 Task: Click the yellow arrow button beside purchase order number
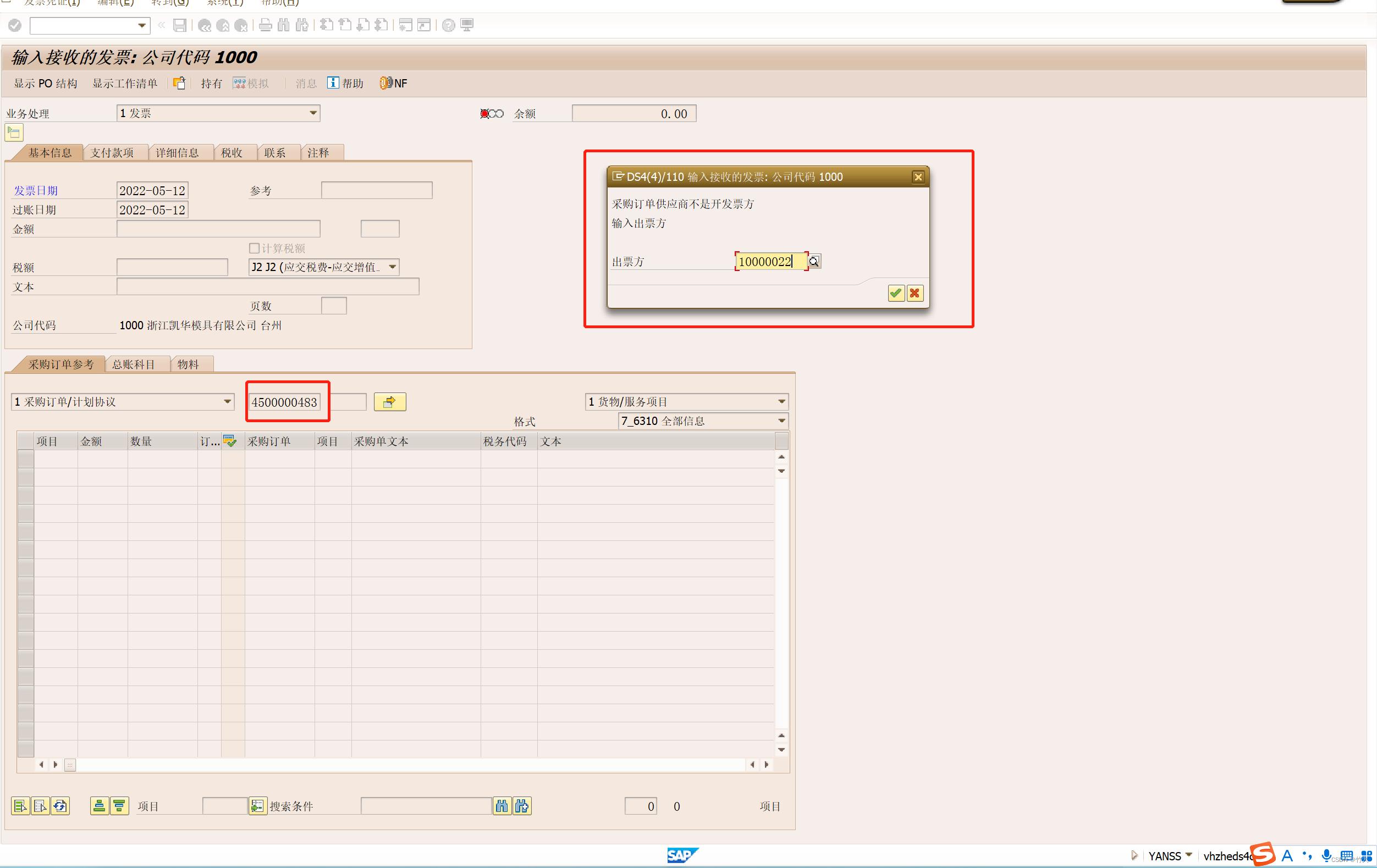click(x=389, y=402)
